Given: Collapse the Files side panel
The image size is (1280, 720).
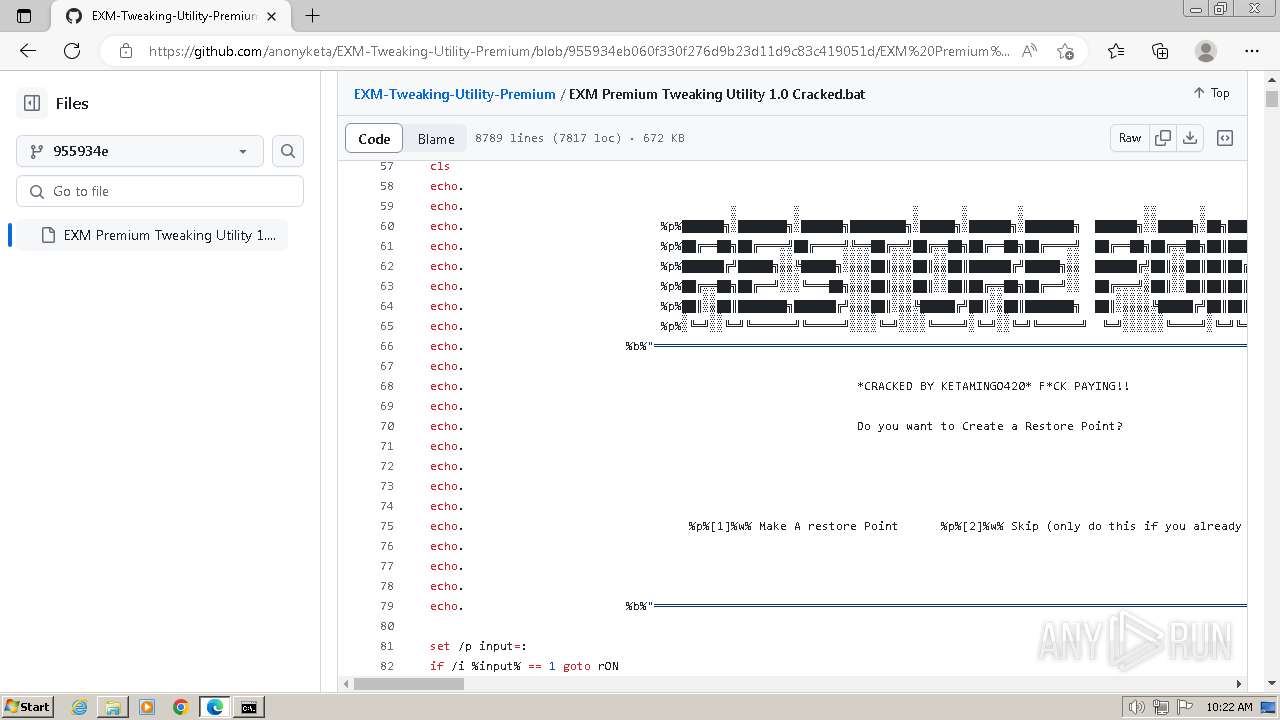Looking at the screenshot, I should 32,103.
